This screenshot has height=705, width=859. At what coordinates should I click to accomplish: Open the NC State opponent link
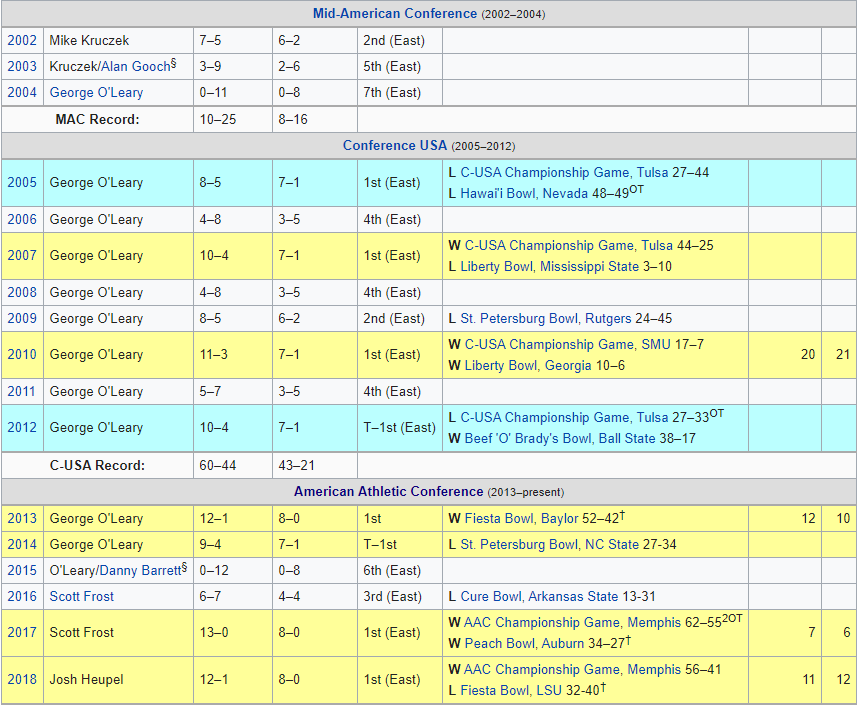click(612, 544)
